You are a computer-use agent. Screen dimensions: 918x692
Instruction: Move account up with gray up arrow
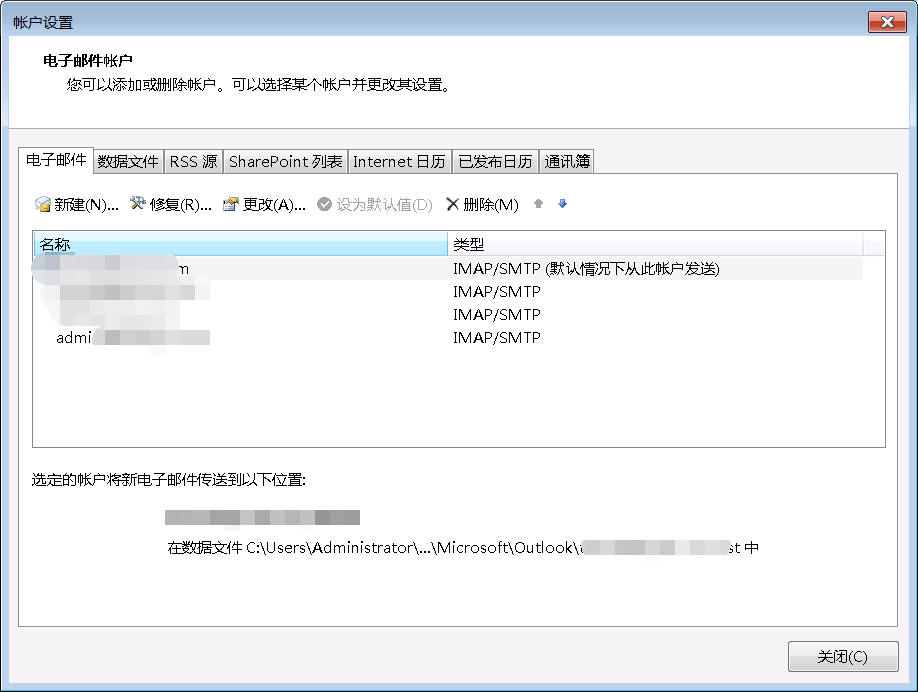pyautogui.click(x=538, y=204)
